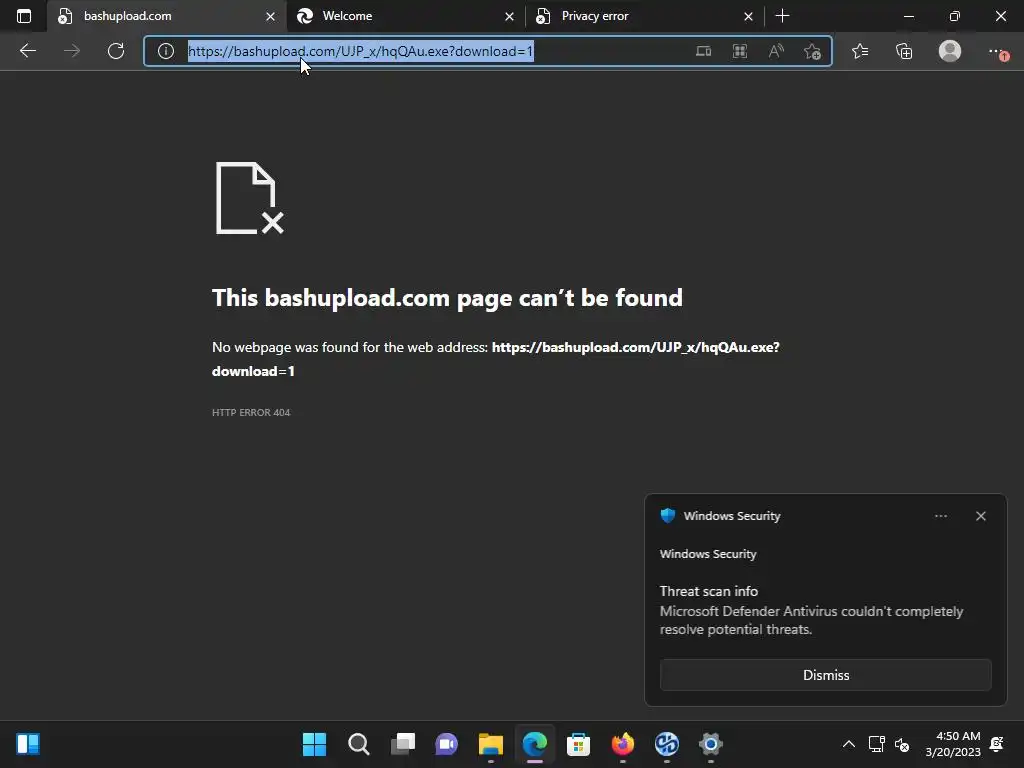Close the bashupload.com tab
1024x768 pixels.
pos(270,16)
